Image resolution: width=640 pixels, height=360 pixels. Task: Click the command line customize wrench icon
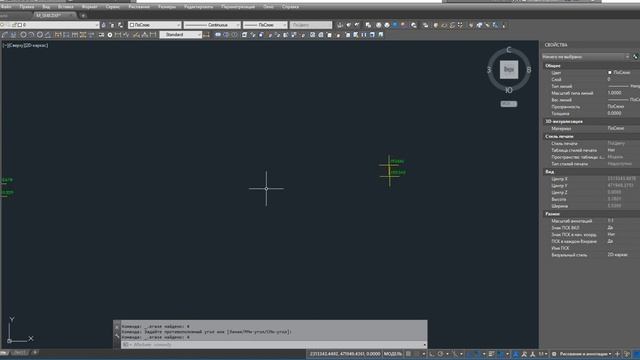117,336
